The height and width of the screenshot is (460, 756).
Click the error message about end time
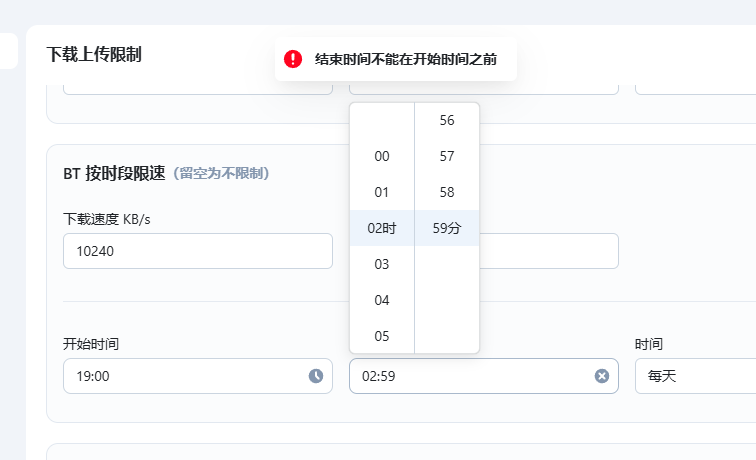[405, 59]
